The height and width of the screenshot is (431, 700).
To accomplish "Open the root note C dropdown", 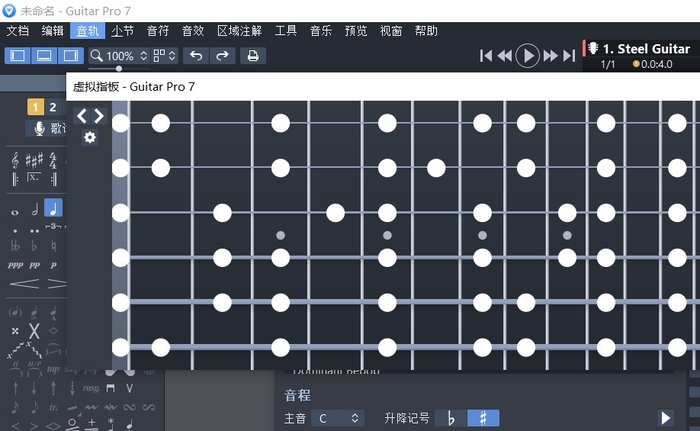I will tap(336, 418).
